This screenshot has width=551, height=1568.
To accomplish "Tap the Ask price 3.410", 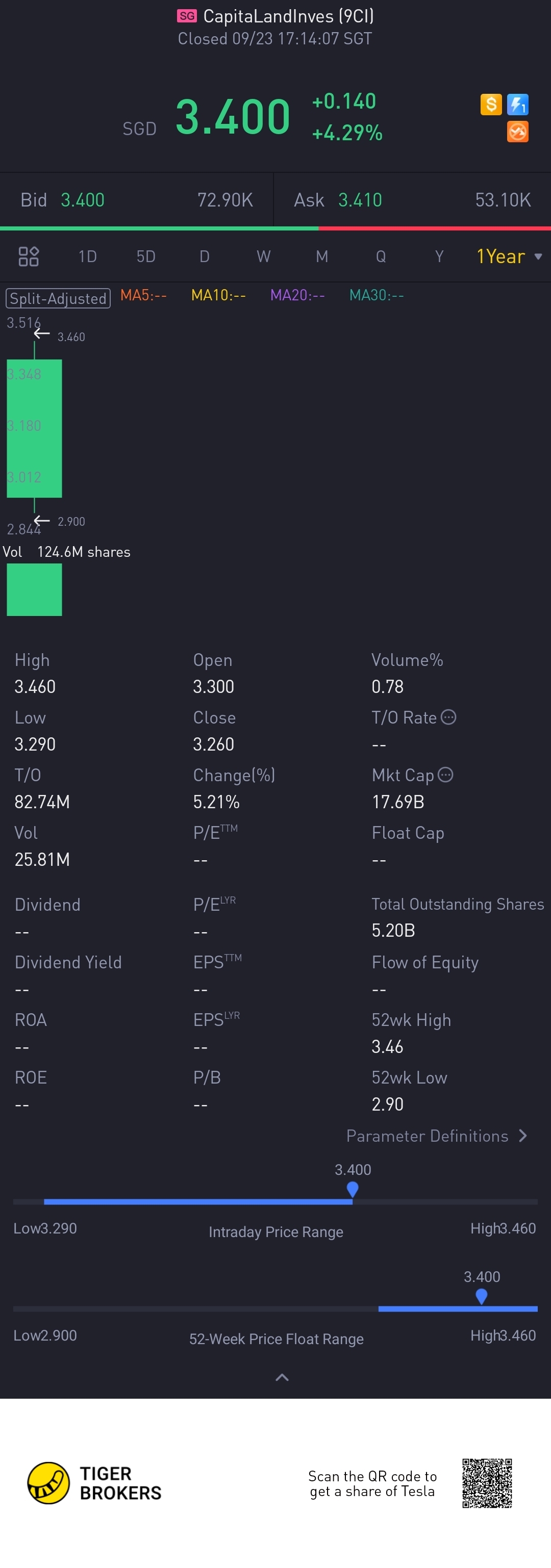I will point(360,200).
